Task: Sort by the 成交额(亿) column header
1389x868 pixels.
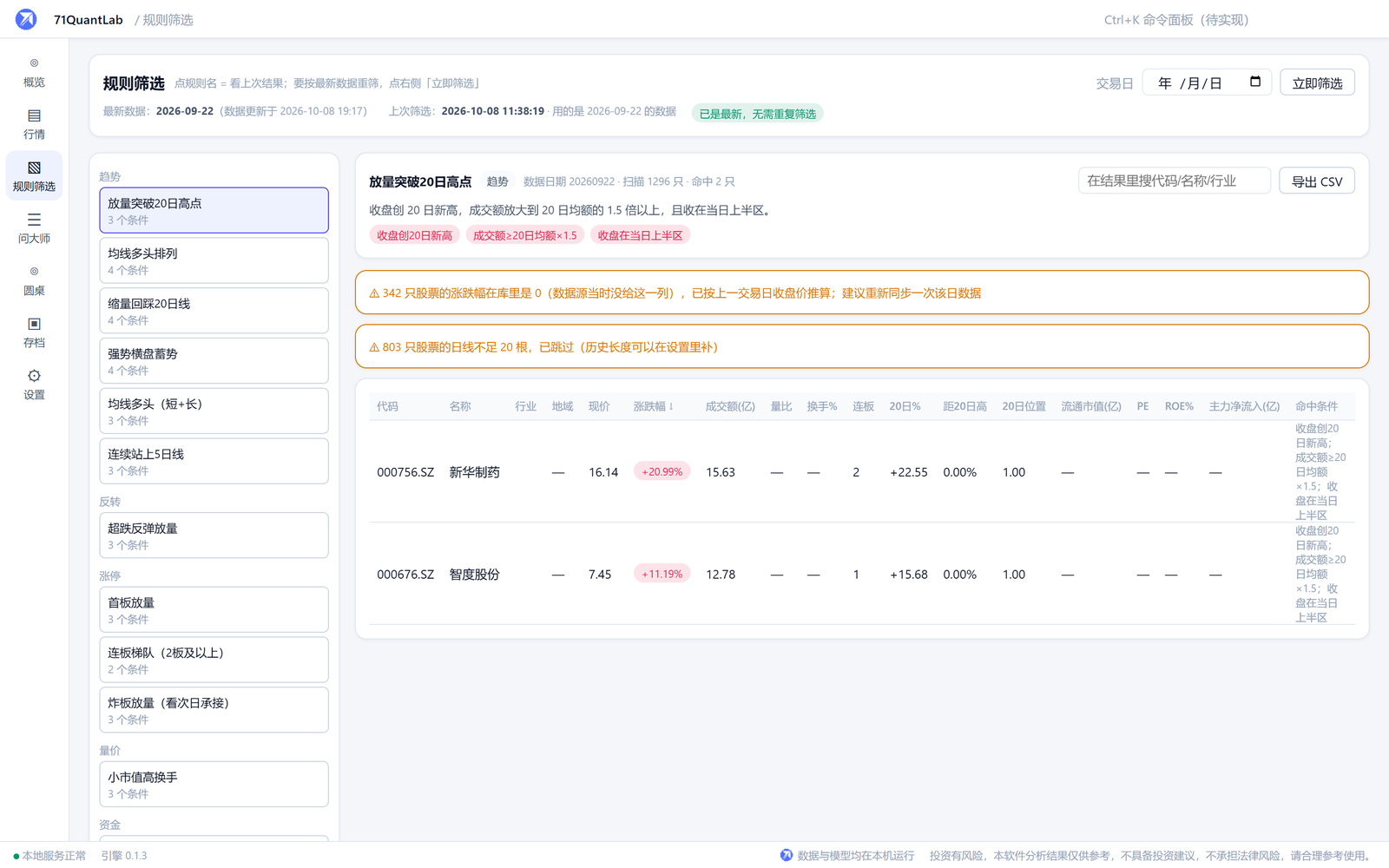Action: [730, 406]
